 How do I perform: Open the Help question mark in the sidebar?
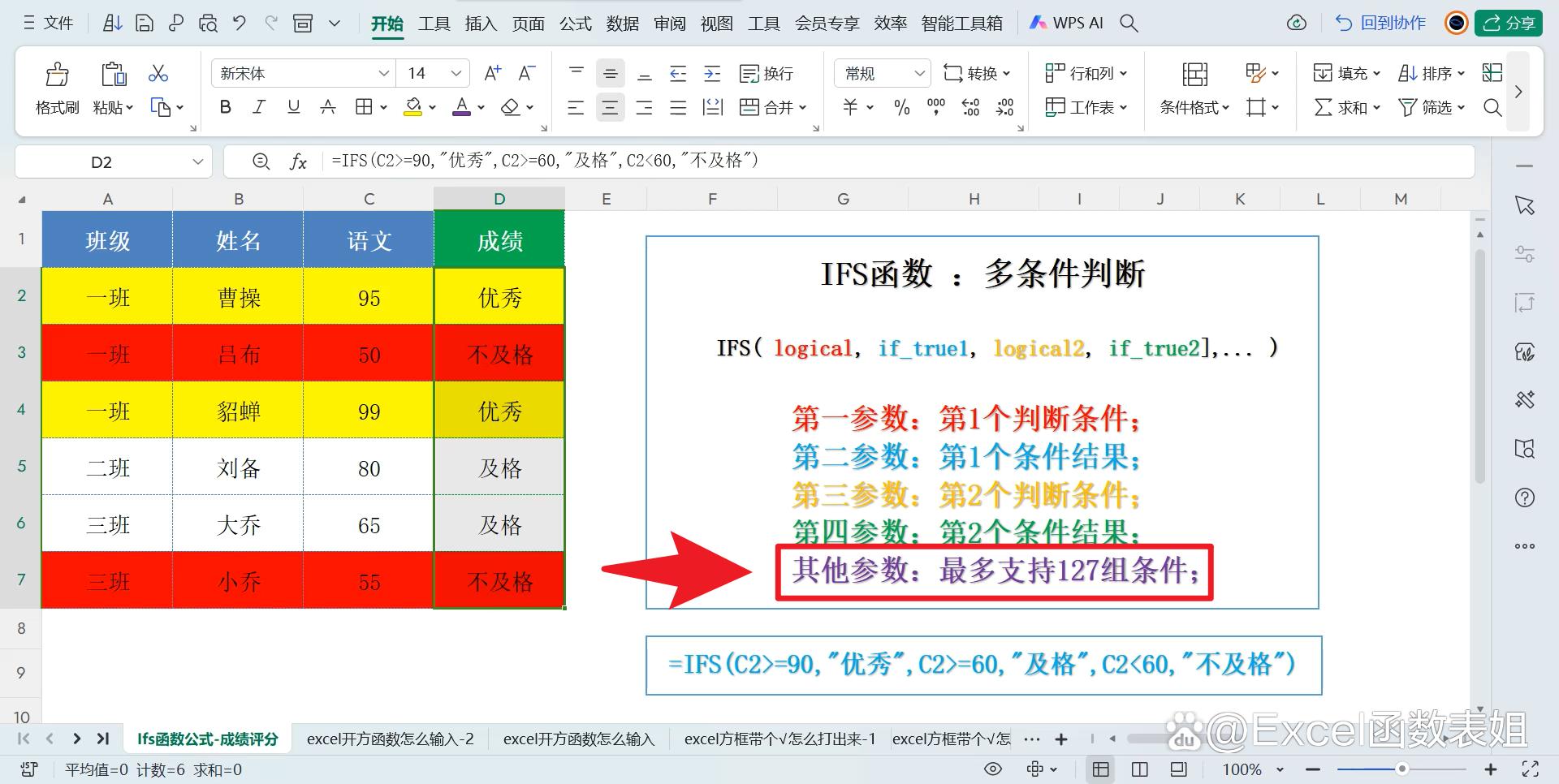click(1525, 498)
